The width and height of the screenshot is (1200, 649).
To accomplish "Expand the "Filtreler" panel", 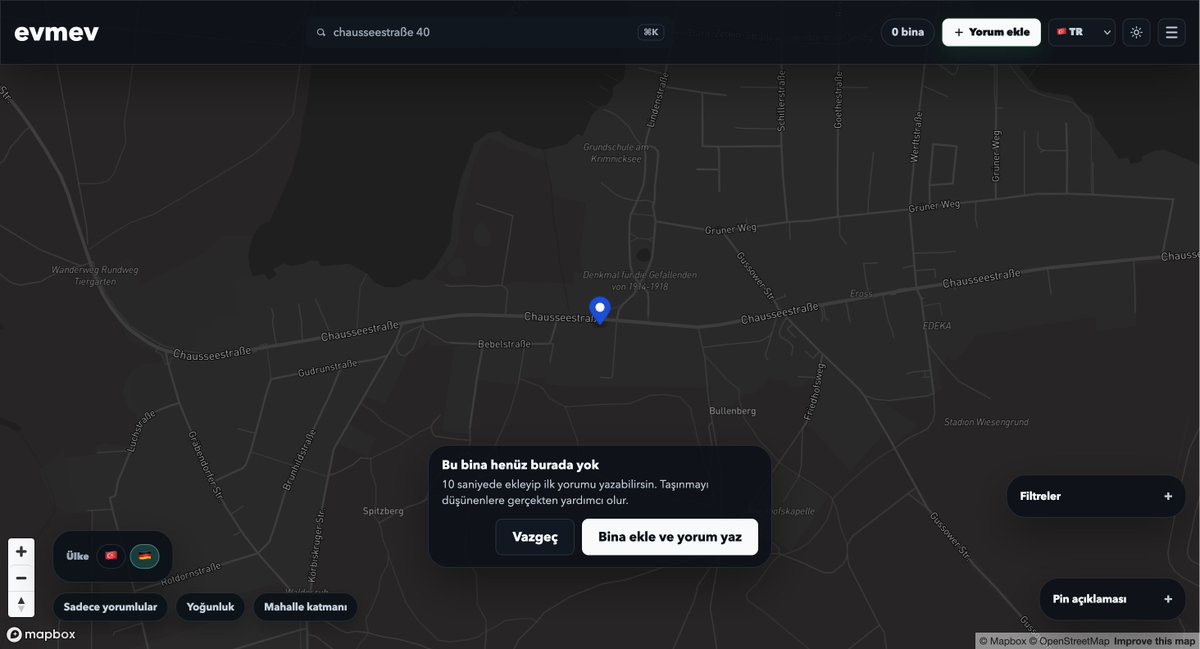I will 1096,496.
